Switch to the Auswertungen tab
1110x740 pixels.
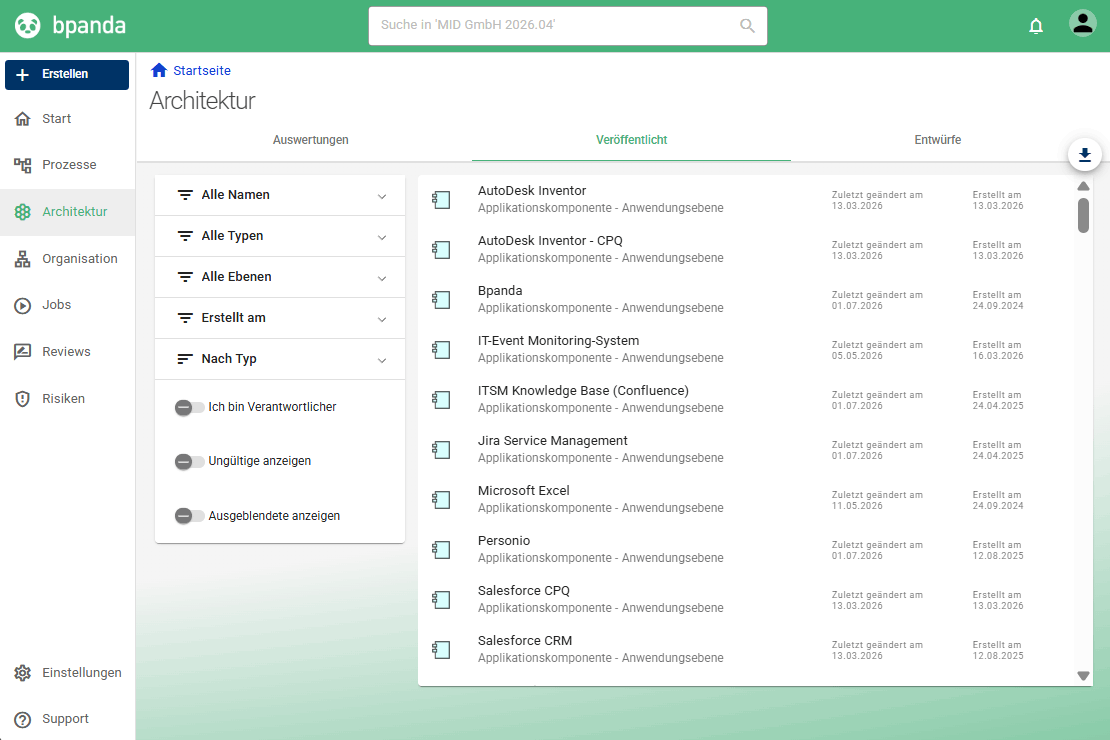click(x=311, y=140)
